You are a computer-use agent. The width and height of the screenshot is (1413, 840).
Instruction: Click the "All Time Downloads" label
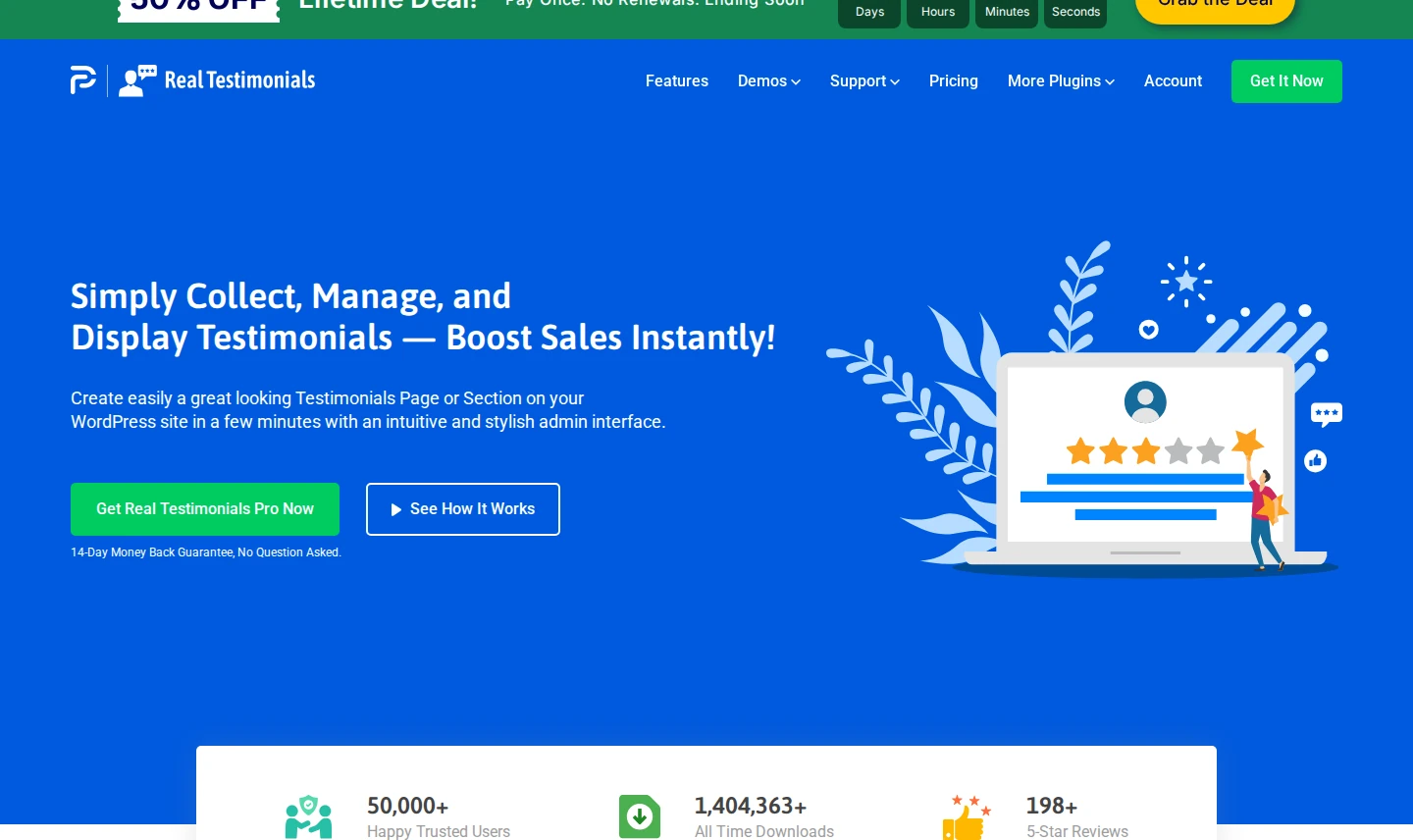[x=764, y=831]
